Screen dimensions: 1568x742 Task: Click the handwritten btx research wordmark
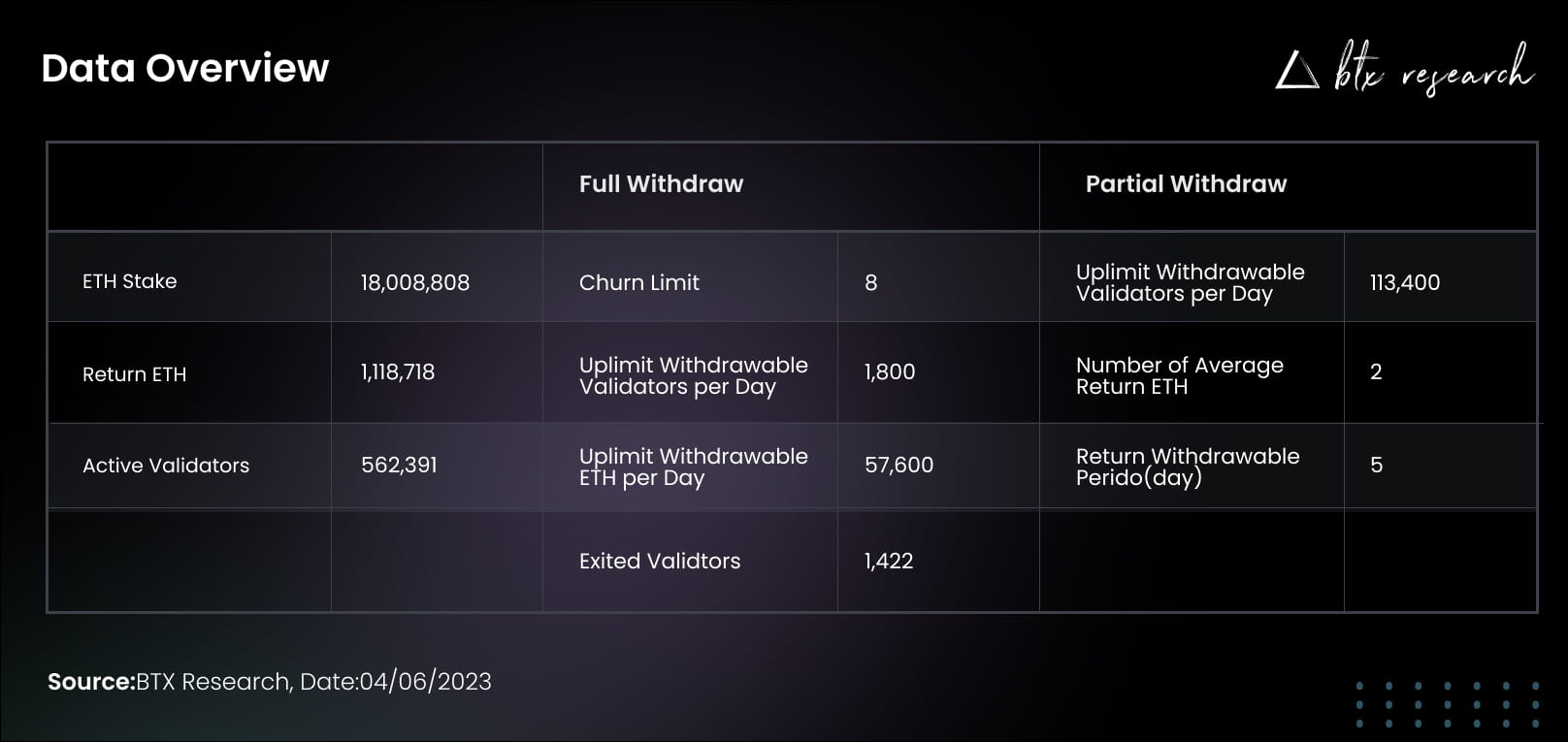1432,70
